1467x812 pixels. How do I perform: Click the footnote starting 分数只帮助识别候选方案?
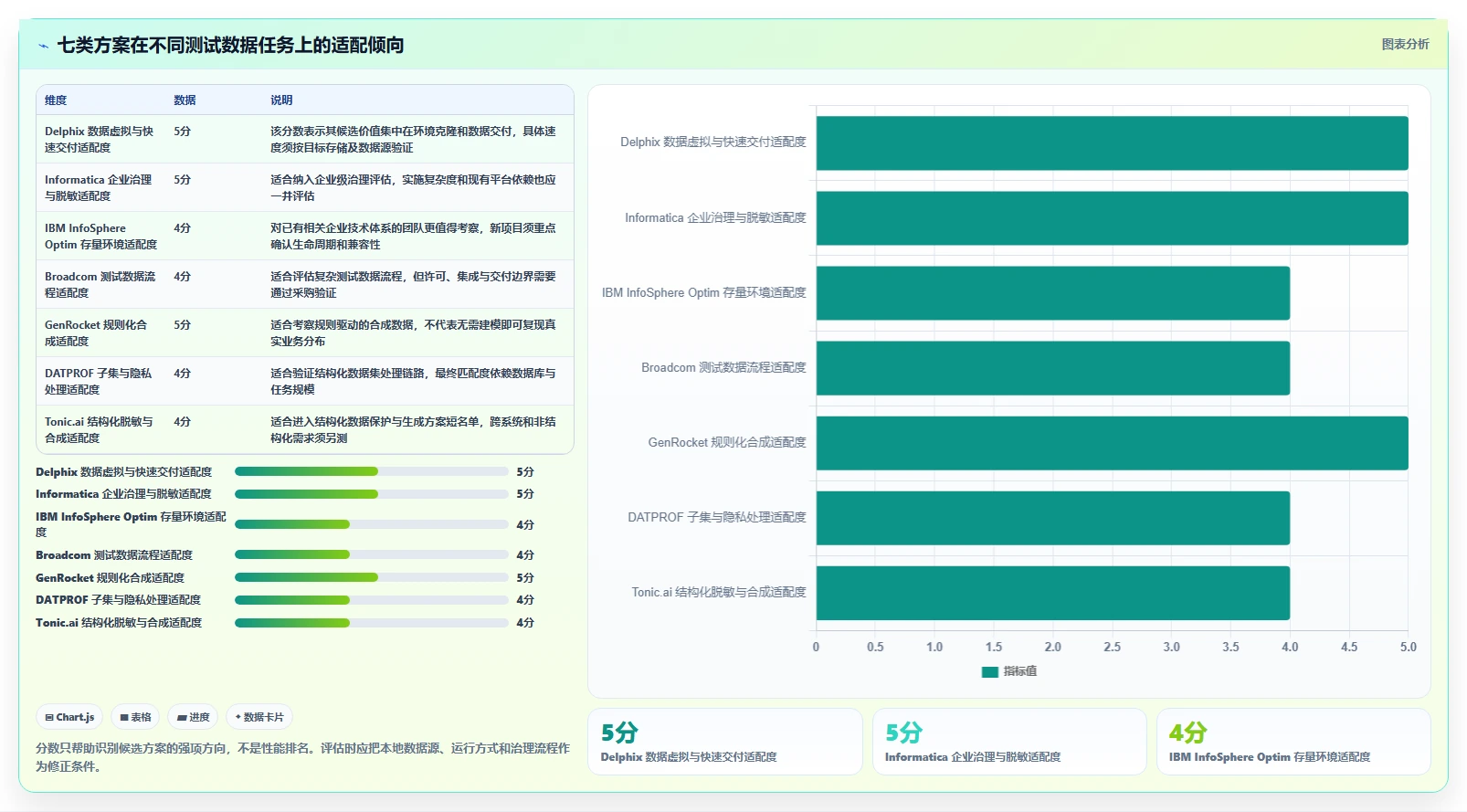tap(302, 757)
